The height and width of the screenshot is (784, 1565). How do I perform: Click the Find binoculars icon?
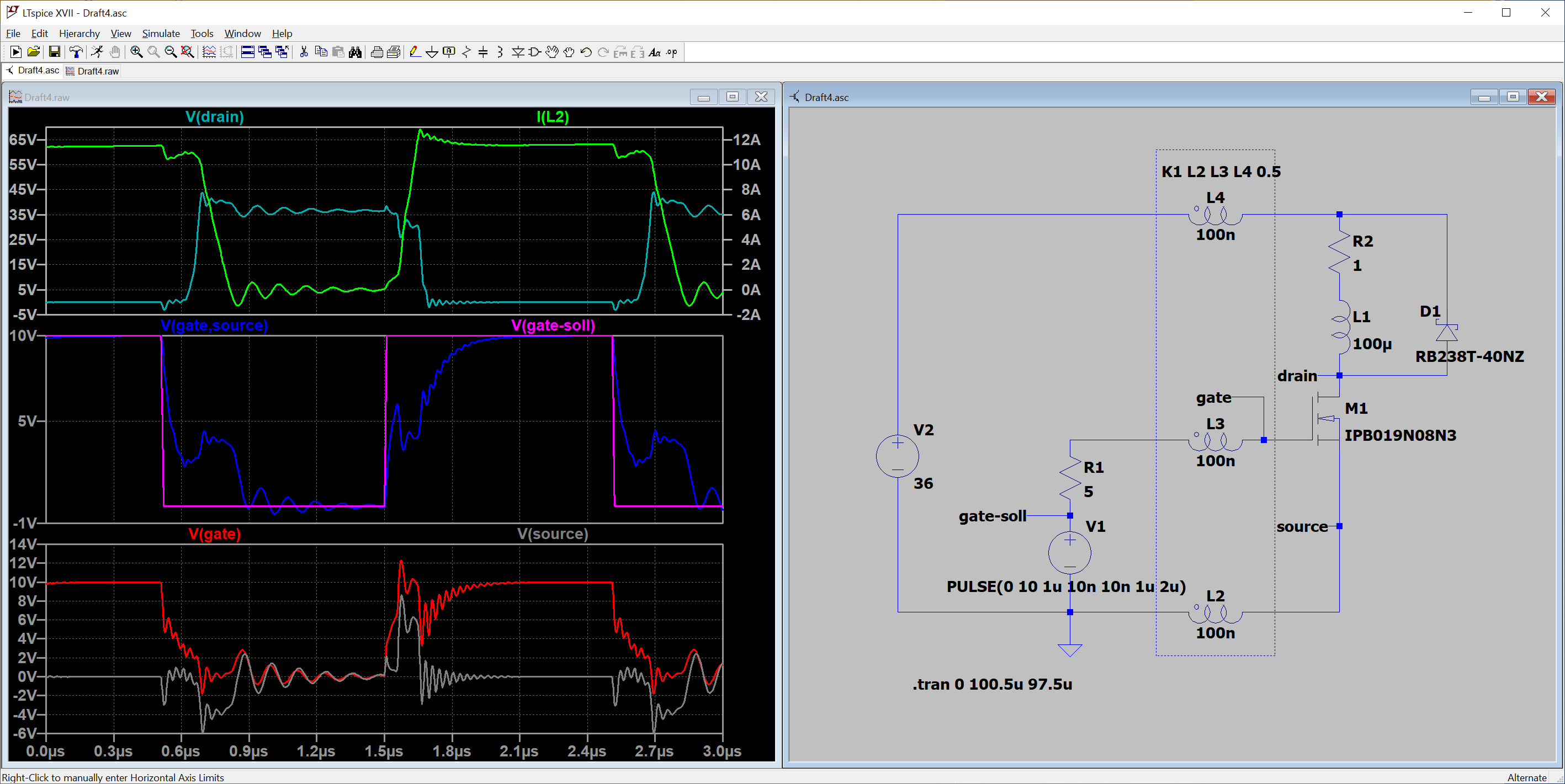point(356,52)
